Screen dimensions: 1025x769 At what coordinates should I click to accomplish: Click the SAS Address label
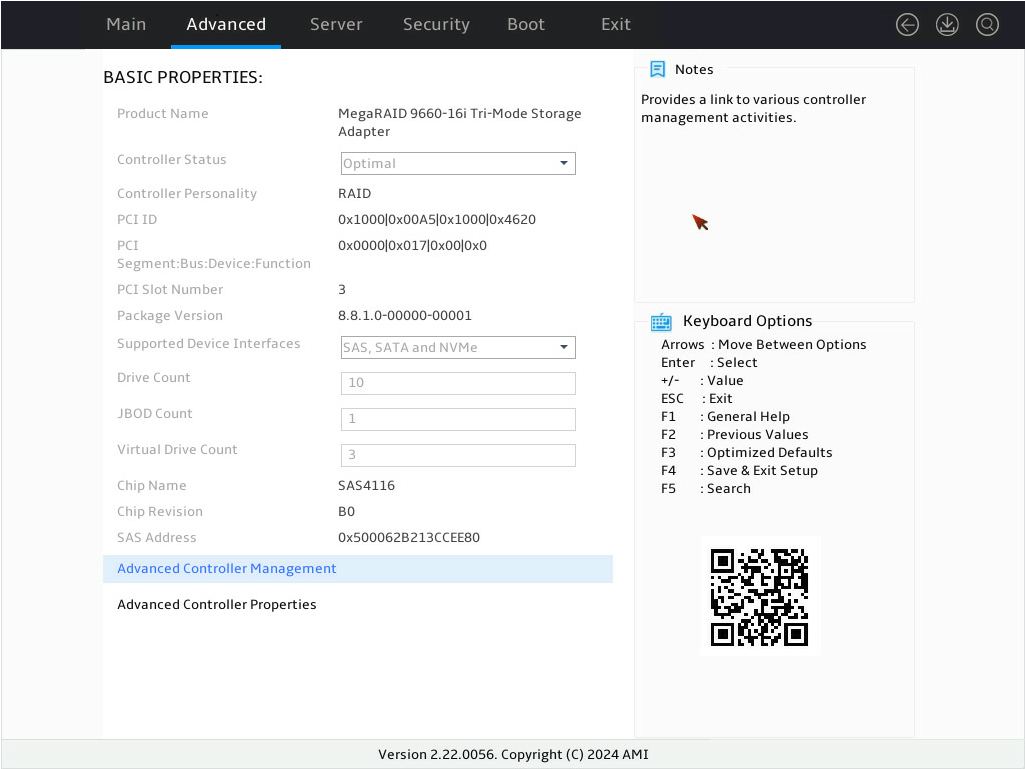pos(156,538)
